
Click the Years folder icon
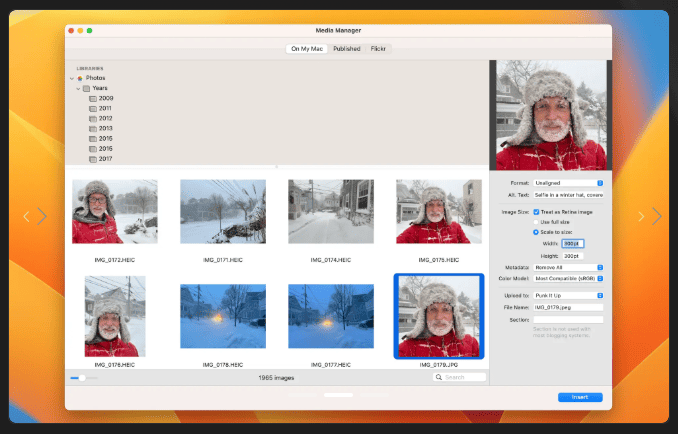86,89
